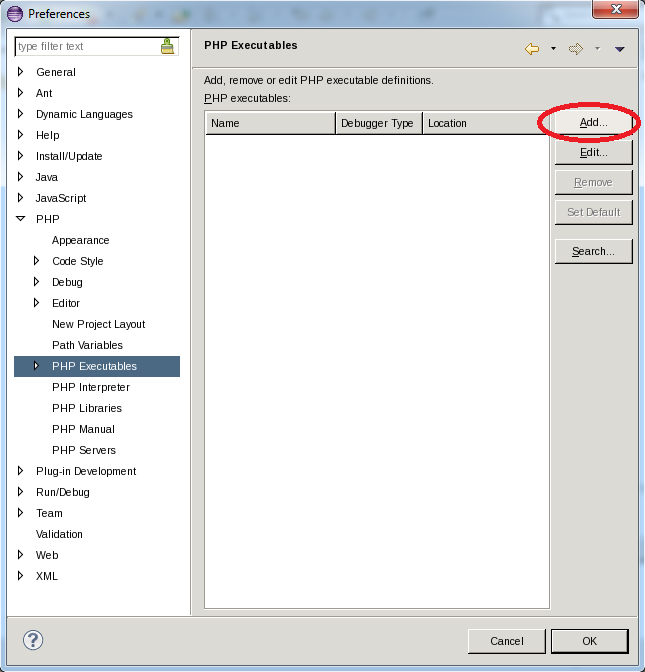Expand the Ant tree node
The width and height of the screenshot is (645, 672).
[20, 93]
